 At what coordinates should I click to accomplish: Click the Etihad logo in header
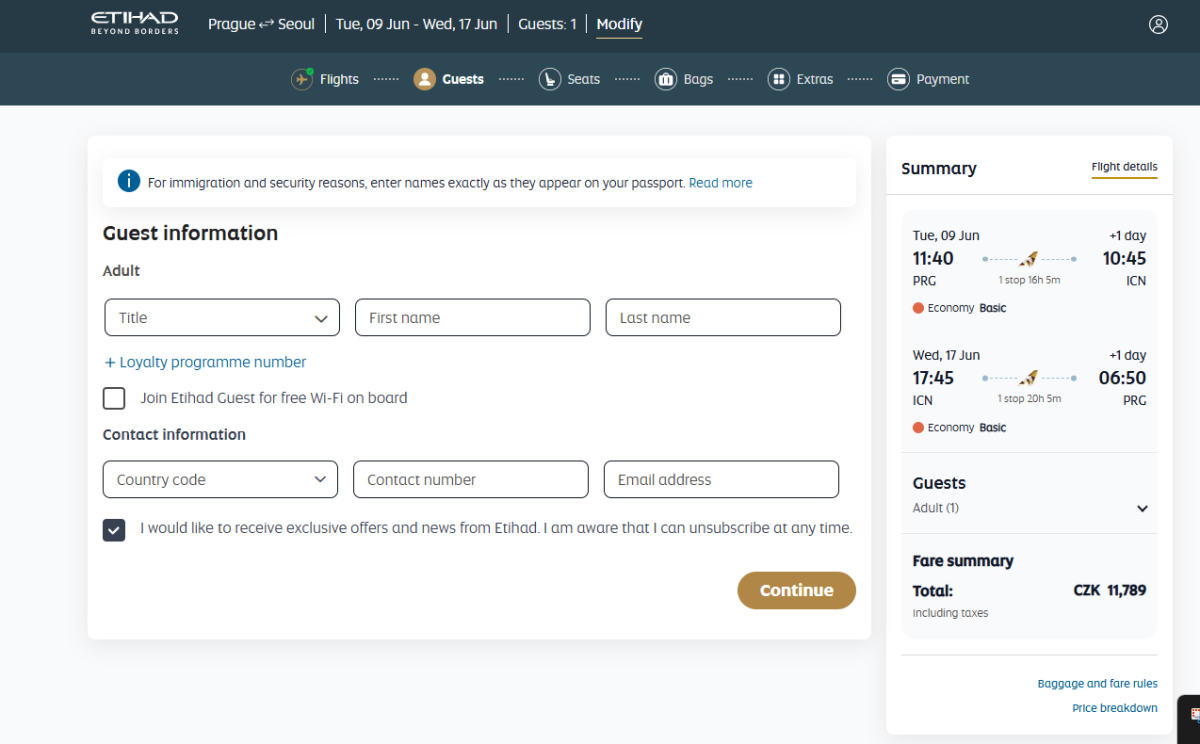(135, 23)
